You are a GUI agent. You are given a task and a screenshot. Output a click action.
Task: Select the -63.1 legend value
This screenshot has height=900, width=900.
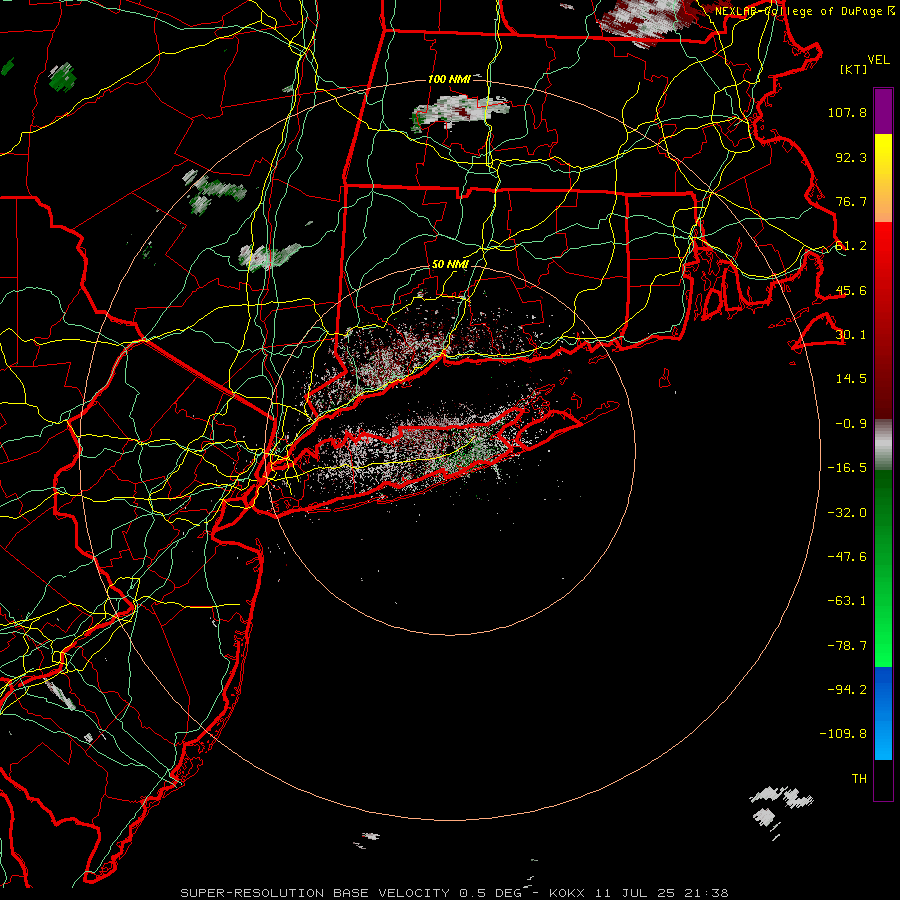coord(847,601)
